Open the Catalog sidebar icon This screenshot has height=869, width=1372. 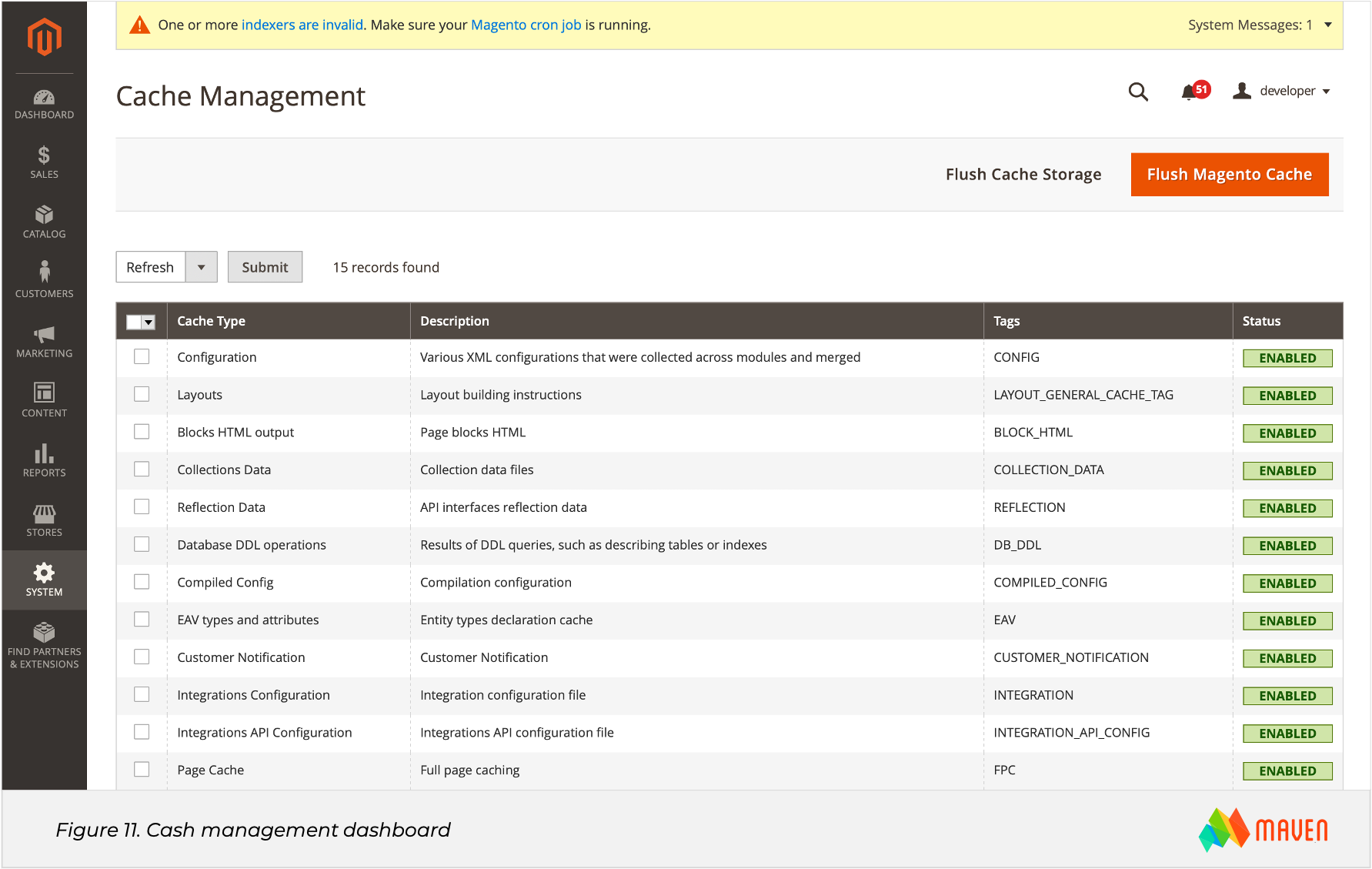[x=44, y=215]
